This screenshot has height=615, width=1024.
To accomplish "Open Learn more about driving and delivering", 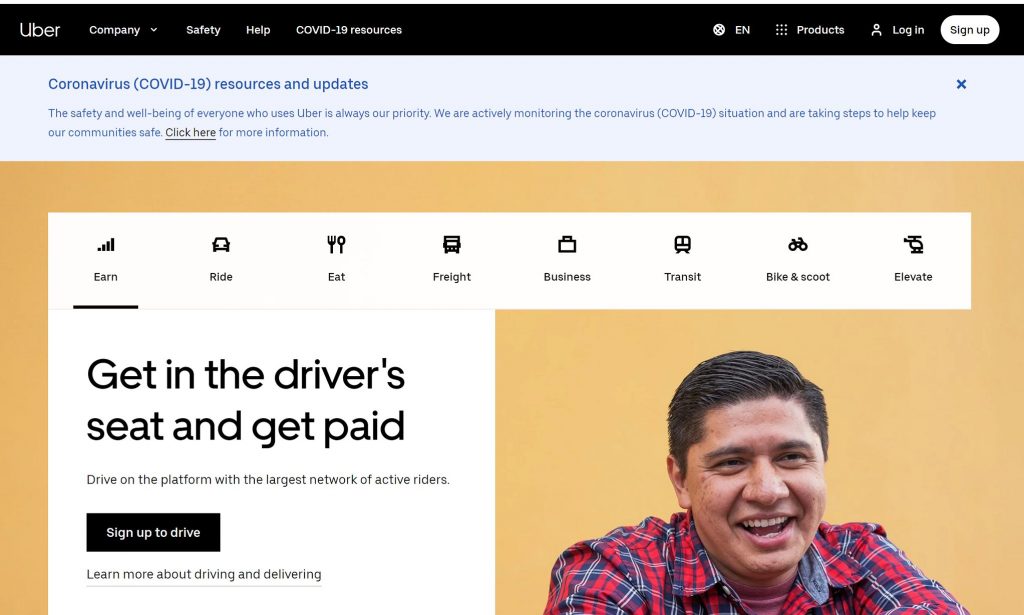I will (x=204, y=575).
